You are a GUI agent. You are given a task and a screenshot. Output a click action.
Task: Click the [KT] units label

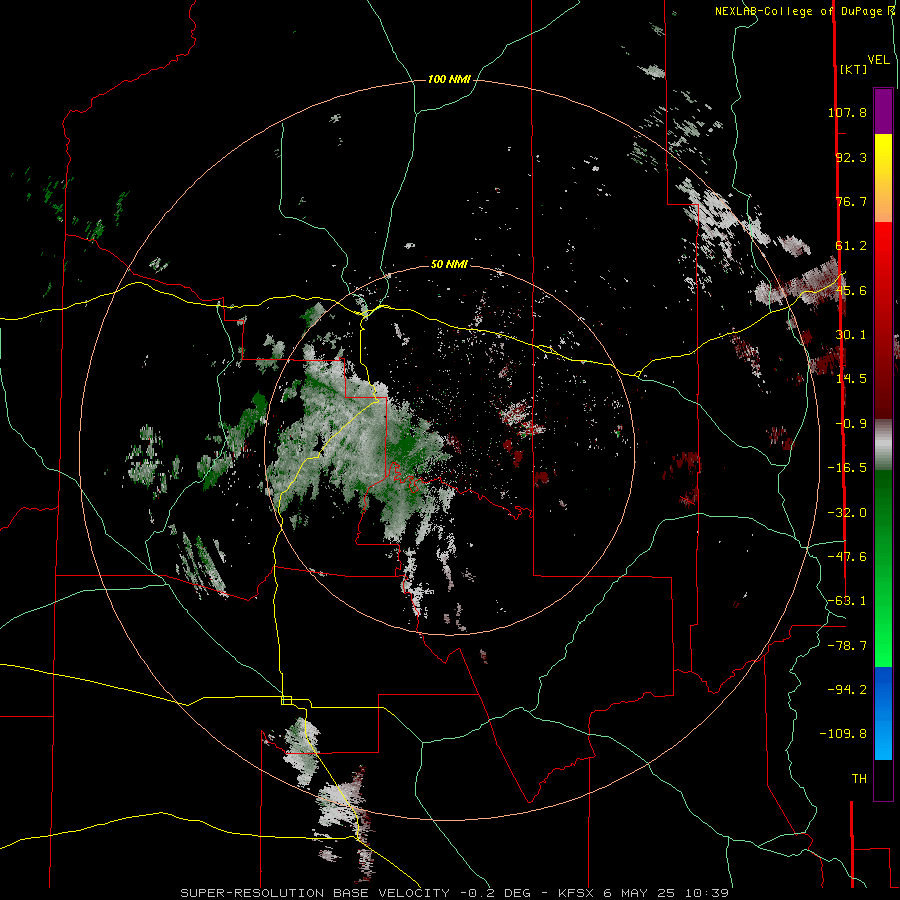click(853, 69)
